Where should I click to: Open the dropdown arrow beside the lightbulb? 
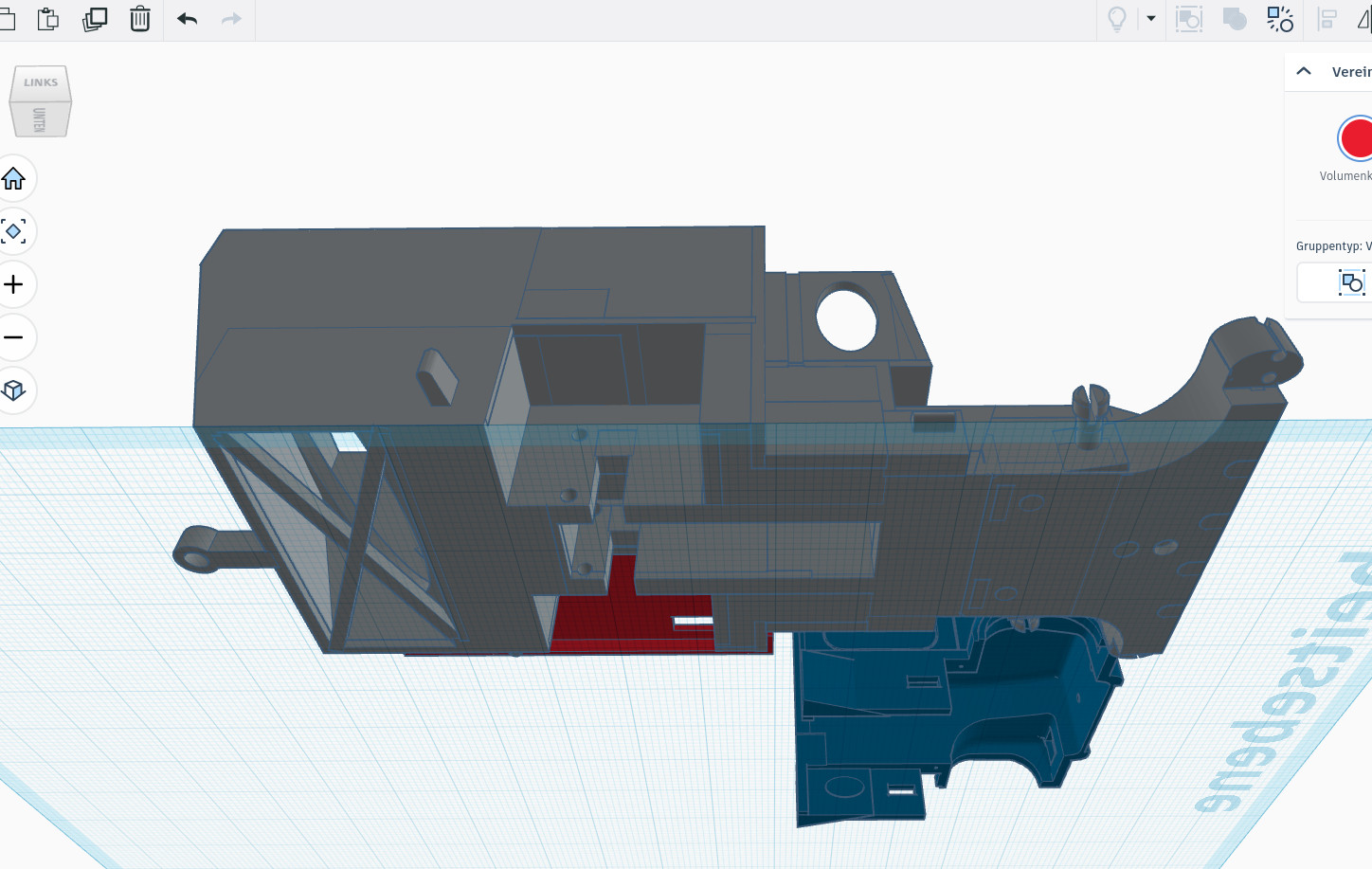click(x=1151, y=19)
